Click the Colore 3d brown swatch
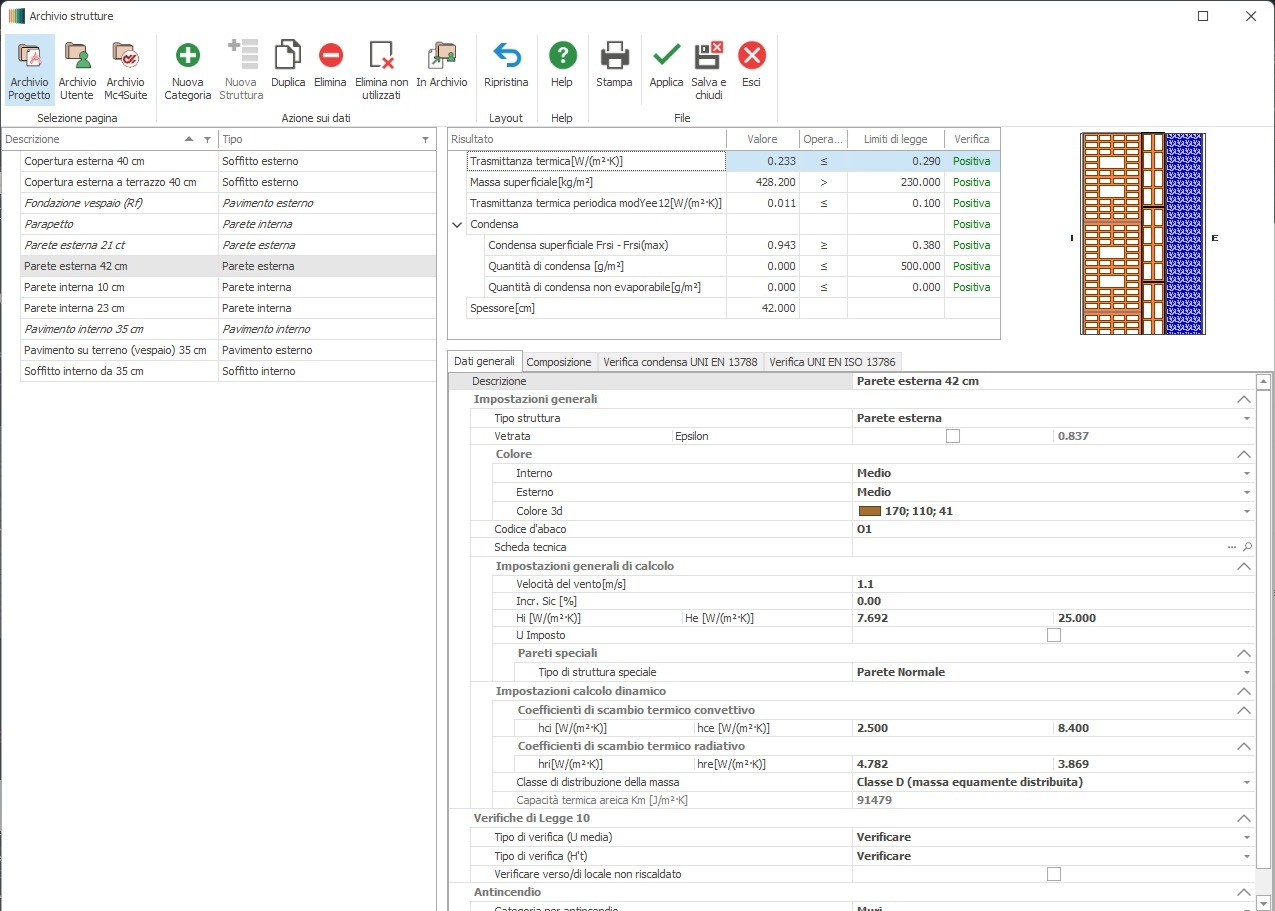This screenshot has width=1275, height=911. 869,511
